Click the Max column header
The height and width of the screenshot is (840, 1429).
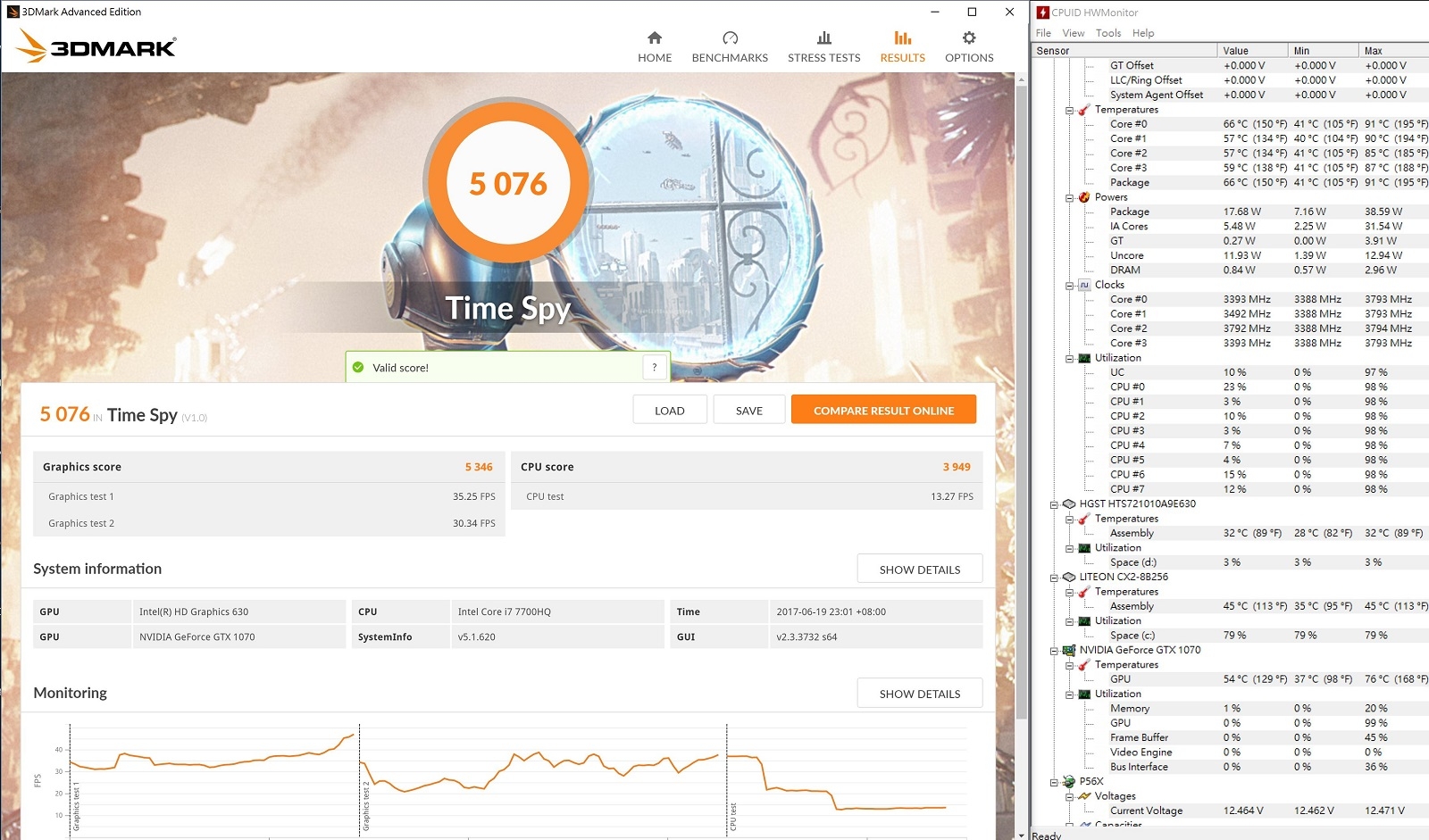coord(1393,51)
